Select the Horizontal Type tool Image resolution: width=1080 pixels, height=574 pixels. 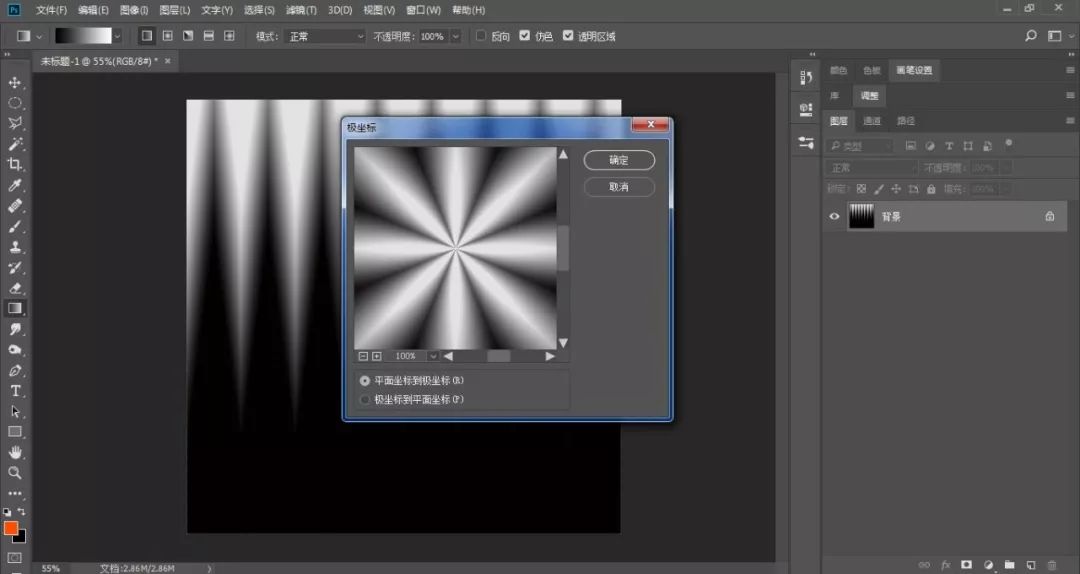coord(15,390)
